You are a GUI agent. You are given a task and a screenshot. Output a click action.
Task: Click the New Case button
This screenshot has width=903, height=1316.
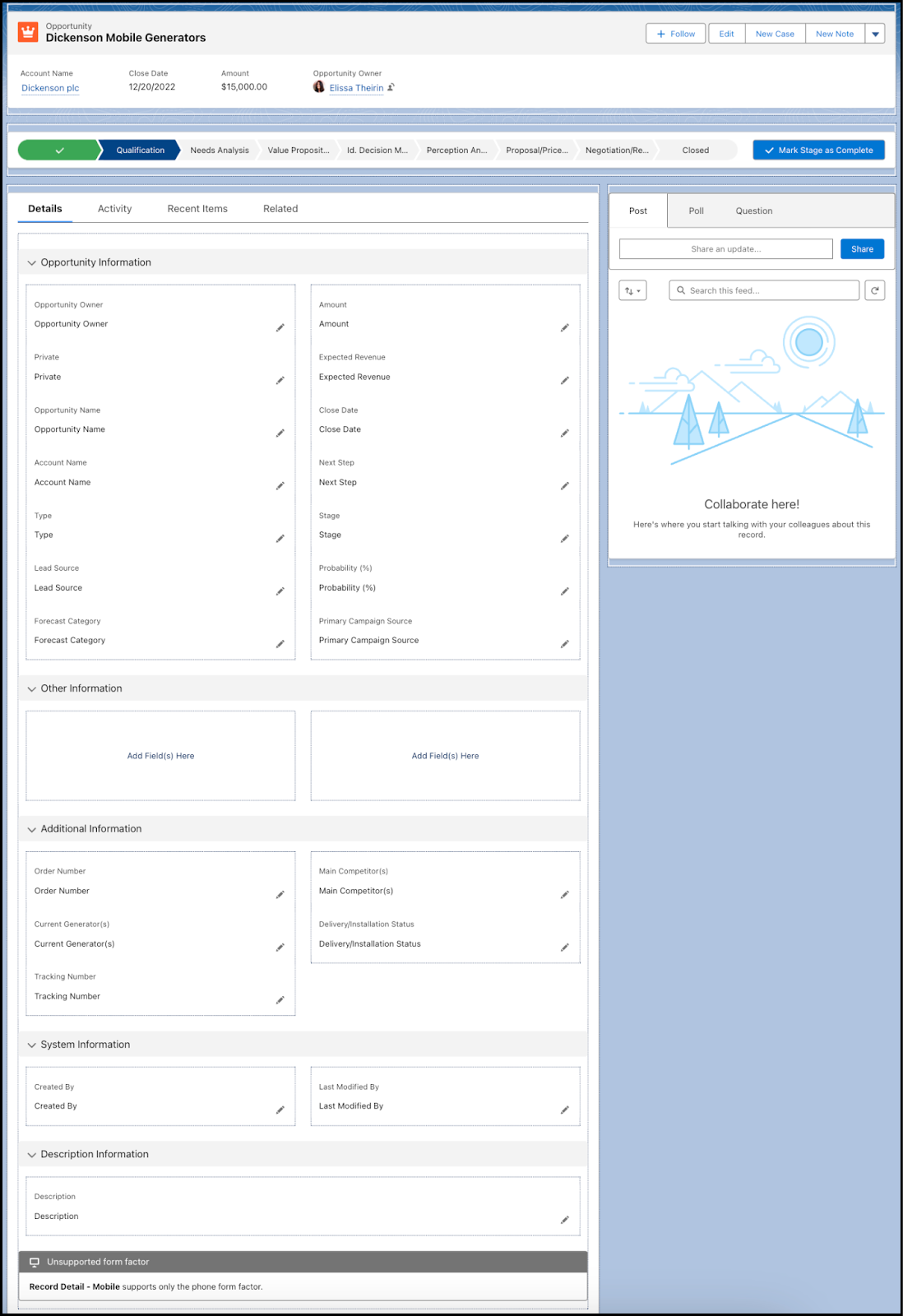tap(776, 34)
